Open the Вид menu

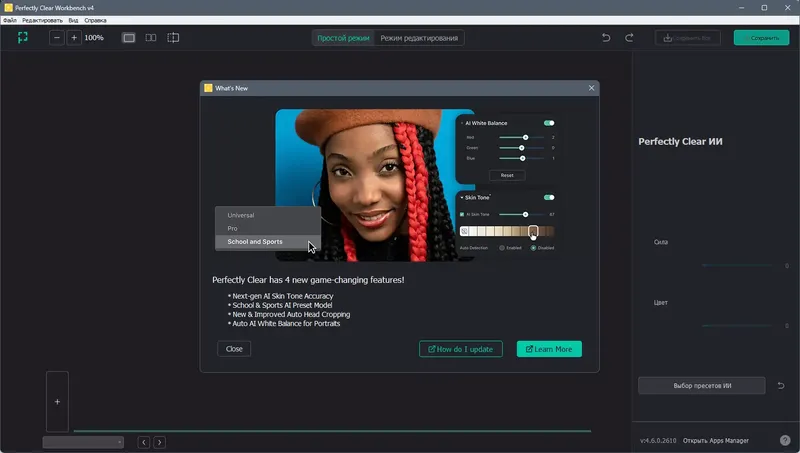(73, 20)
